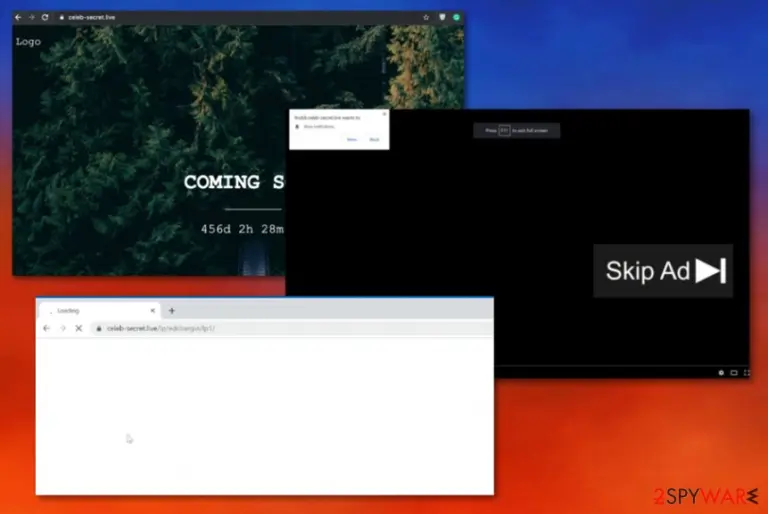The height and width of the screenshot is (514, 768).
Task: Close the notification permission popup
Action: click(384, 114)
